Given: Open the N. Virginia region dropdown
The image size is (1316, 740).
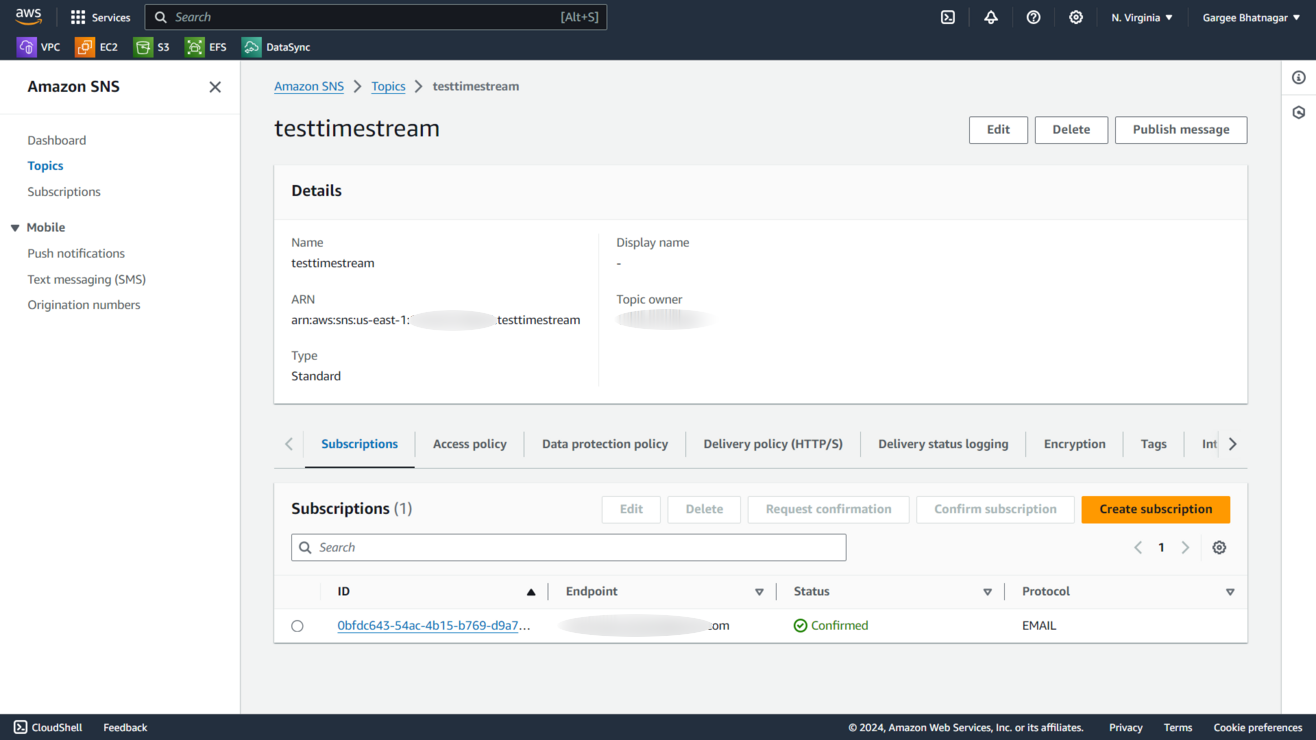Looking at the screenshot, I should coord(1141,17).
